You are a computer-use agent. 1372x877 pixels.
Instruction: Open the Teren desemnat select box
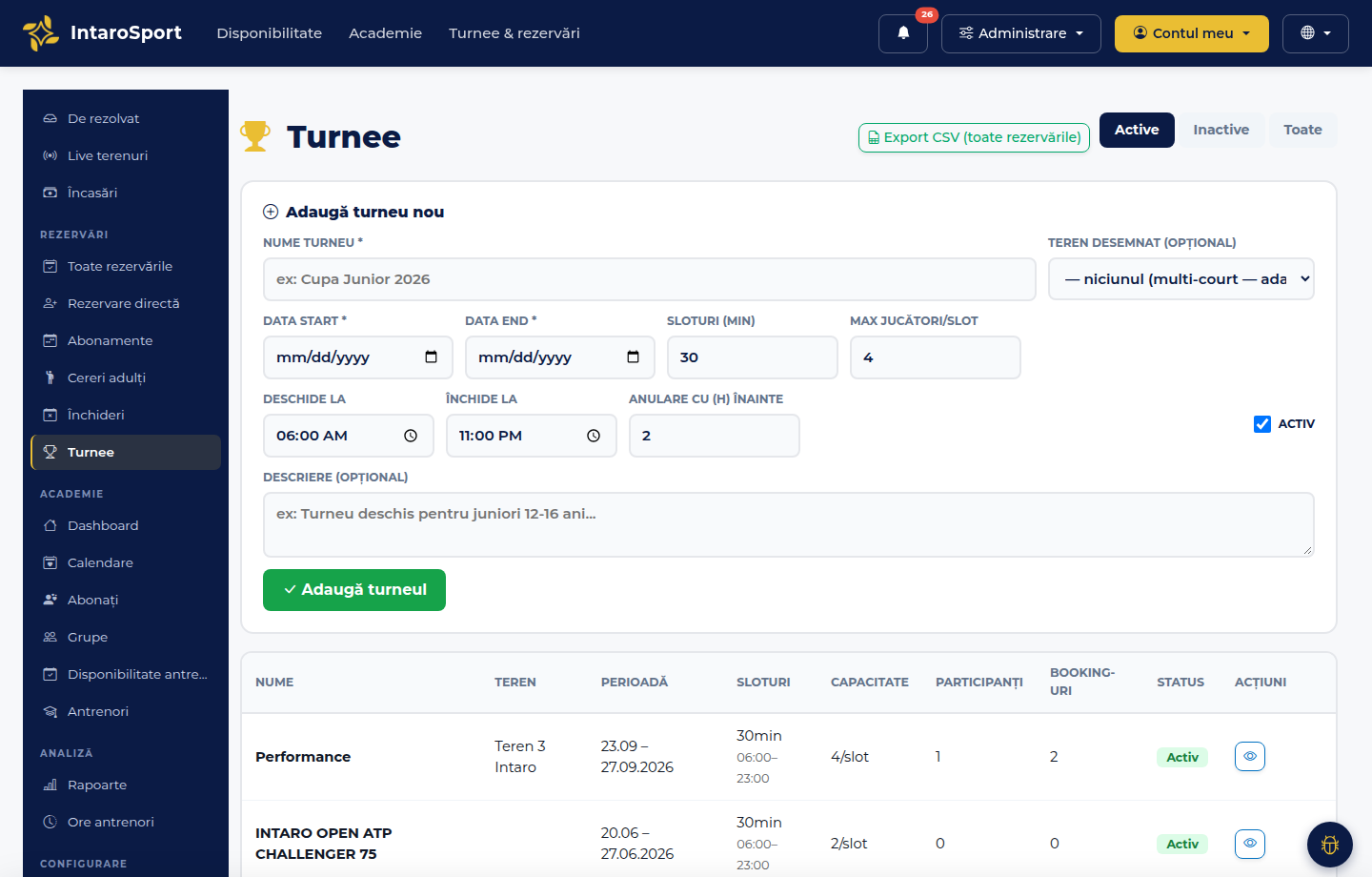(1181, 279)
